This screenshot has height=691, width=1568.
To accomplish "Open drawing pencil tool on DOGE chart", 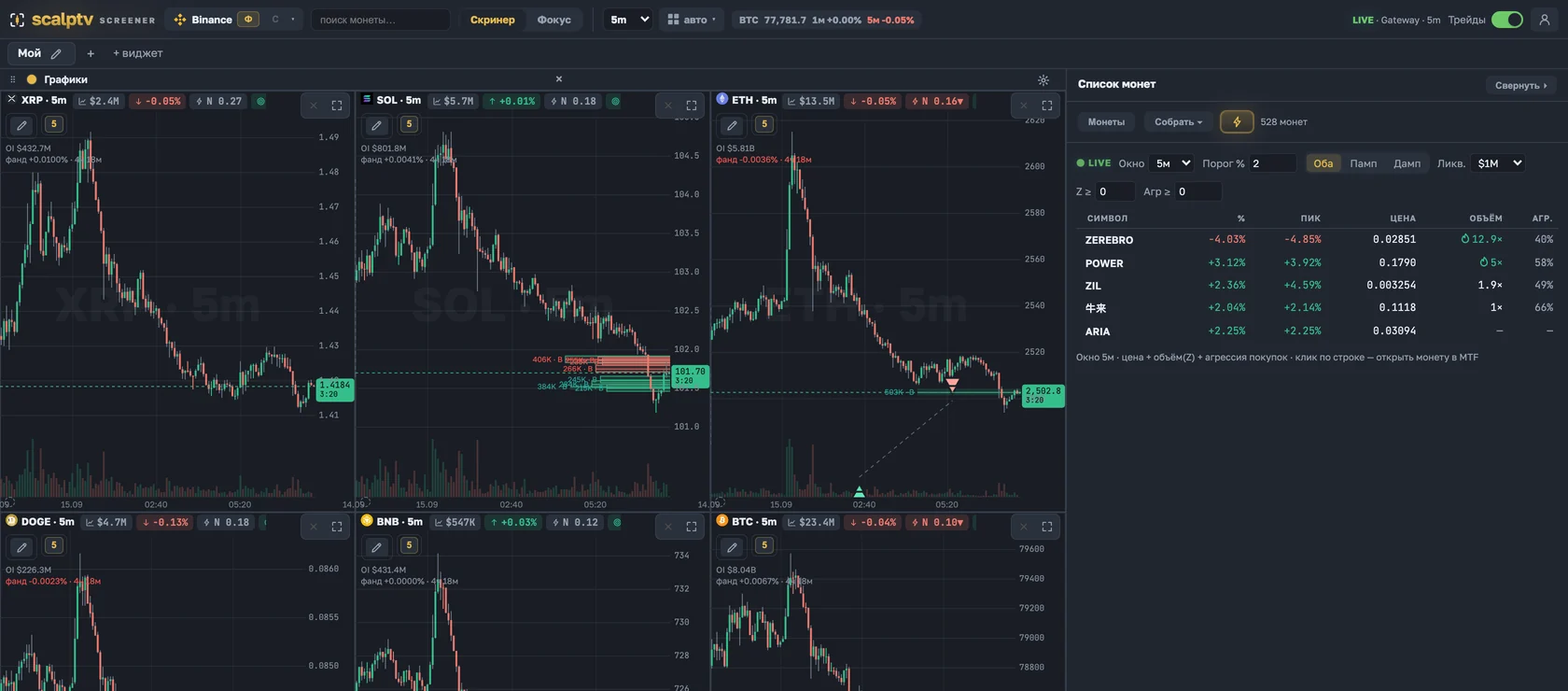I will 21,547.
